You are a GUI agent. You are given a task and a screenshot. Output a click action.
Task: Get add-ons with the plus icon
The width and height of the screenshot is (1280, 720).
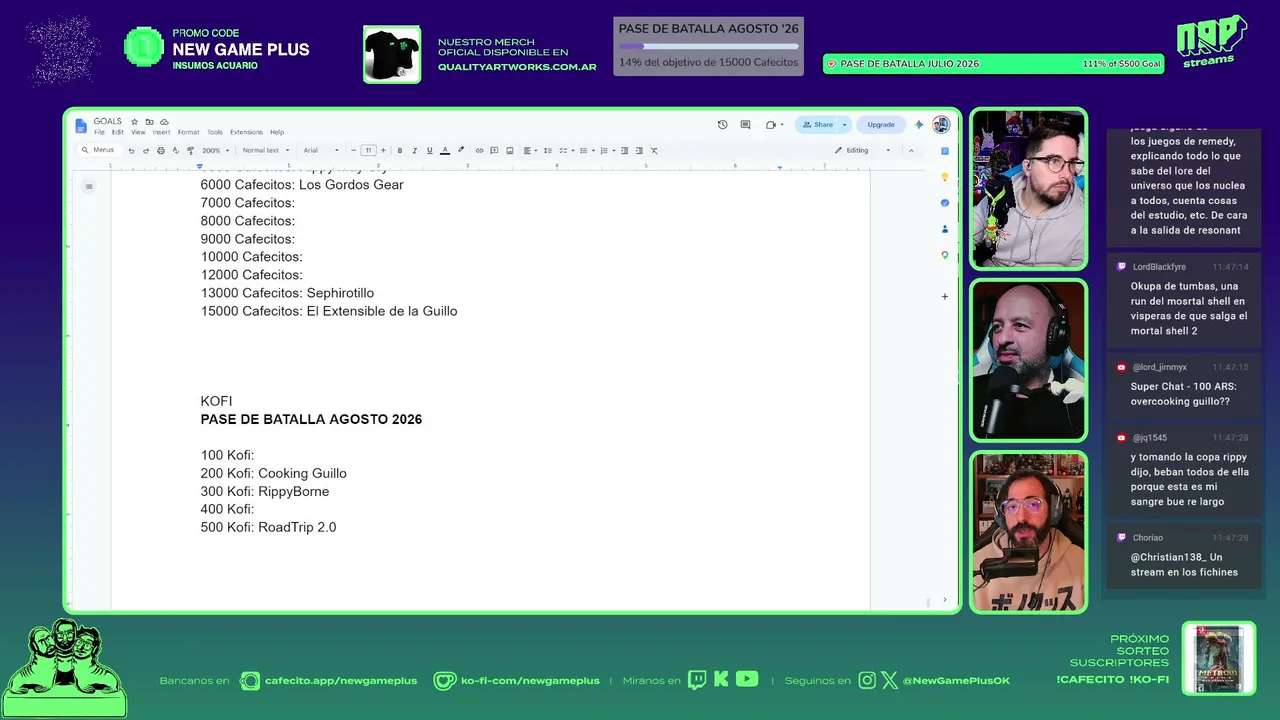click(945, 296)
